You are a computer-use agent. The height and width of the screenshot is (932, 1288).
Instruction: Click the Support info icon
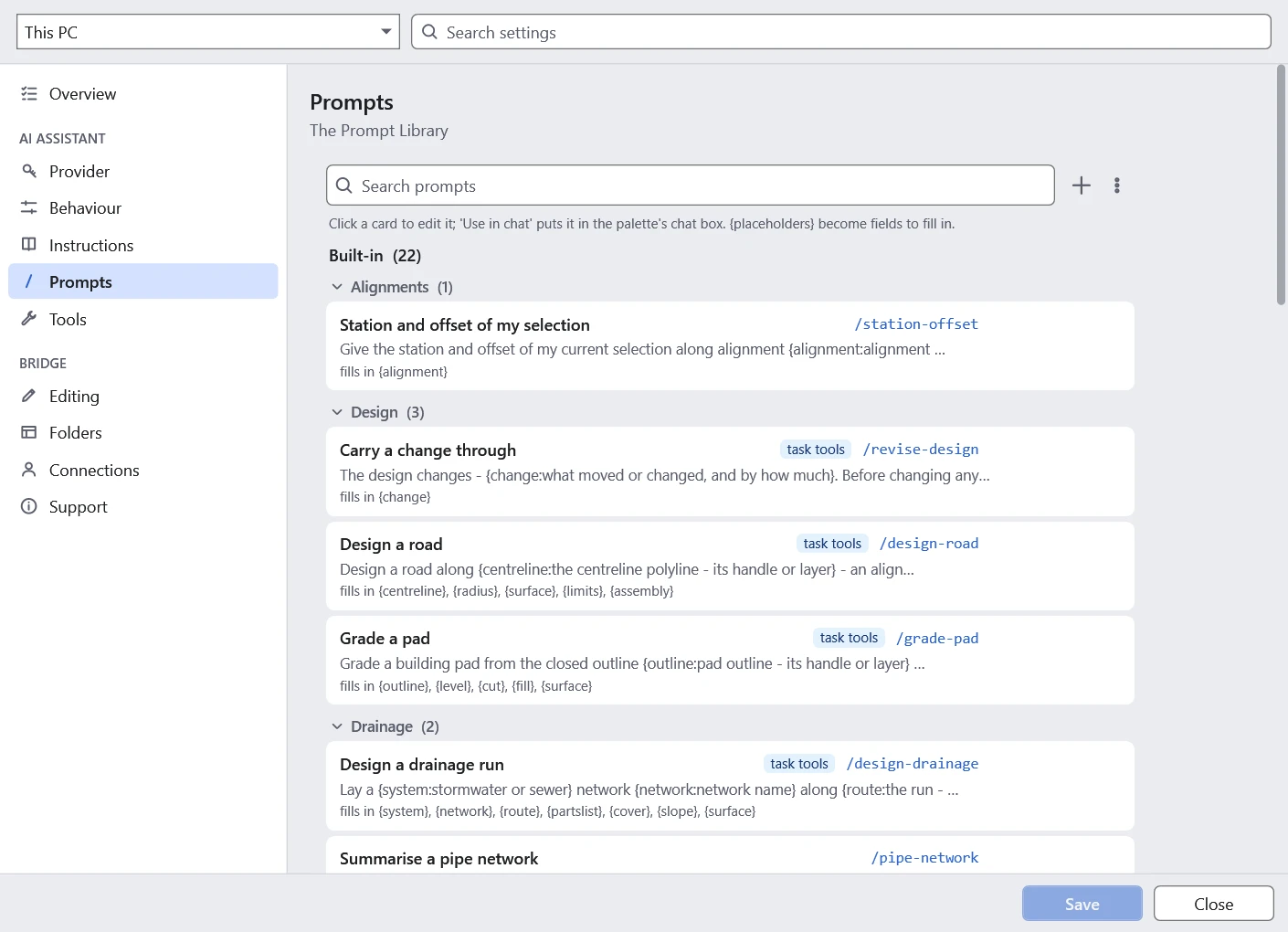point(29,506)
